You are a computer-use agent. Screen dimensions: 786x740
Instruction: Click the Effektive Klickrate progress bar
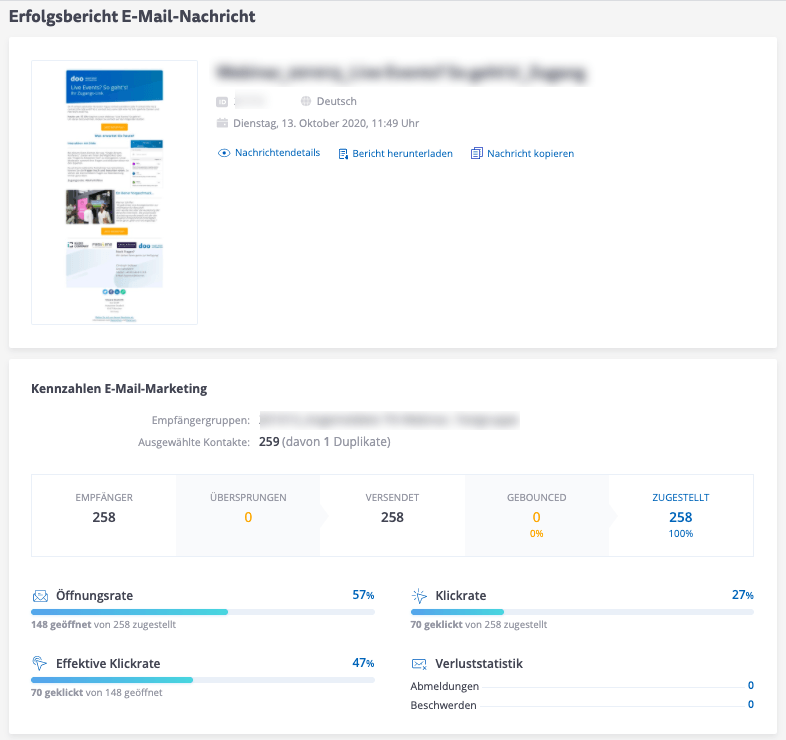tap(203, 679)
